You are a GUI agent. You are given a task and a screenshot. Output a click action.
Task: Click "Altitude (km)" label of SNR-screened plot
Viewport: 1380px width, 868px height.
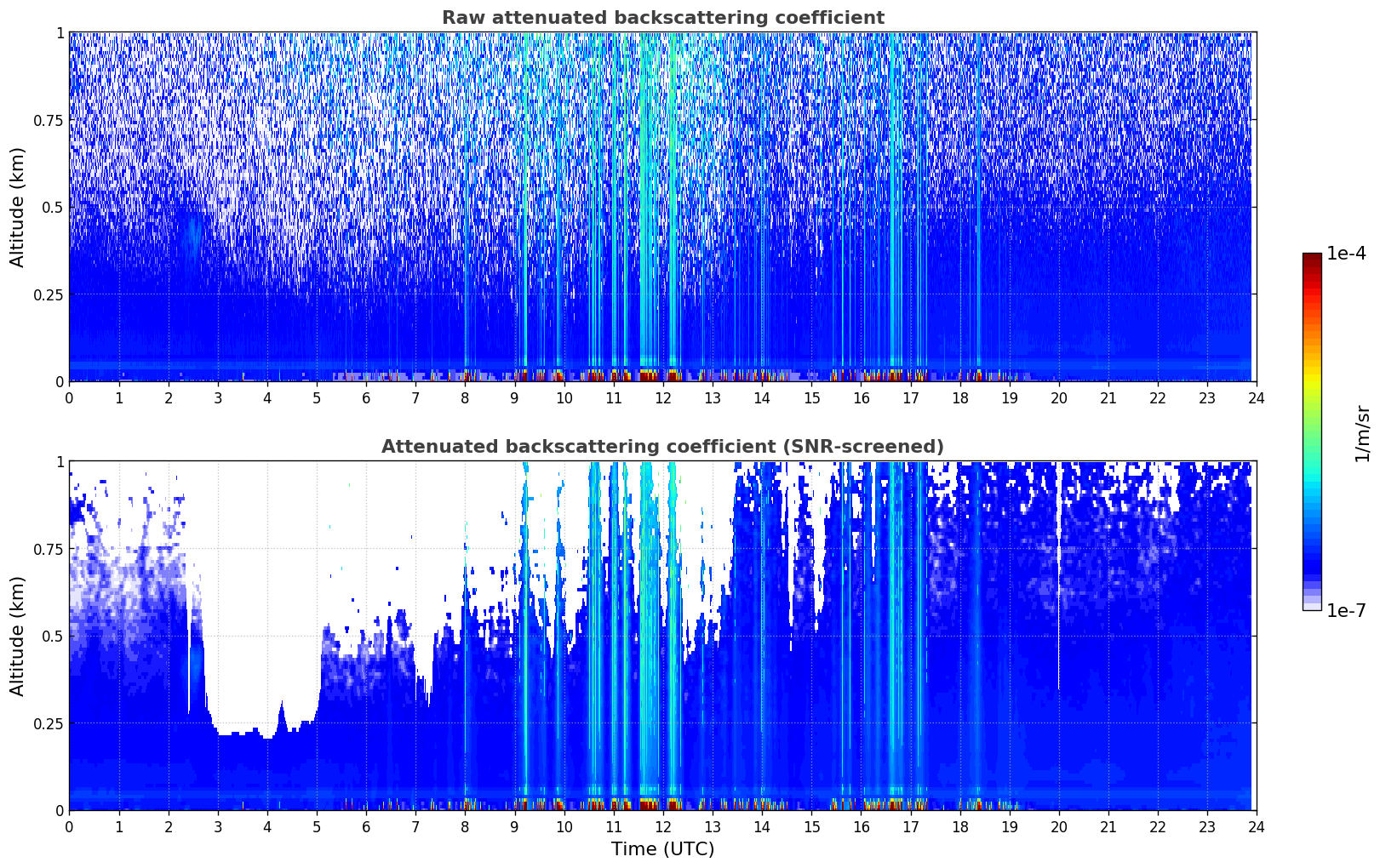pos(18,636)
